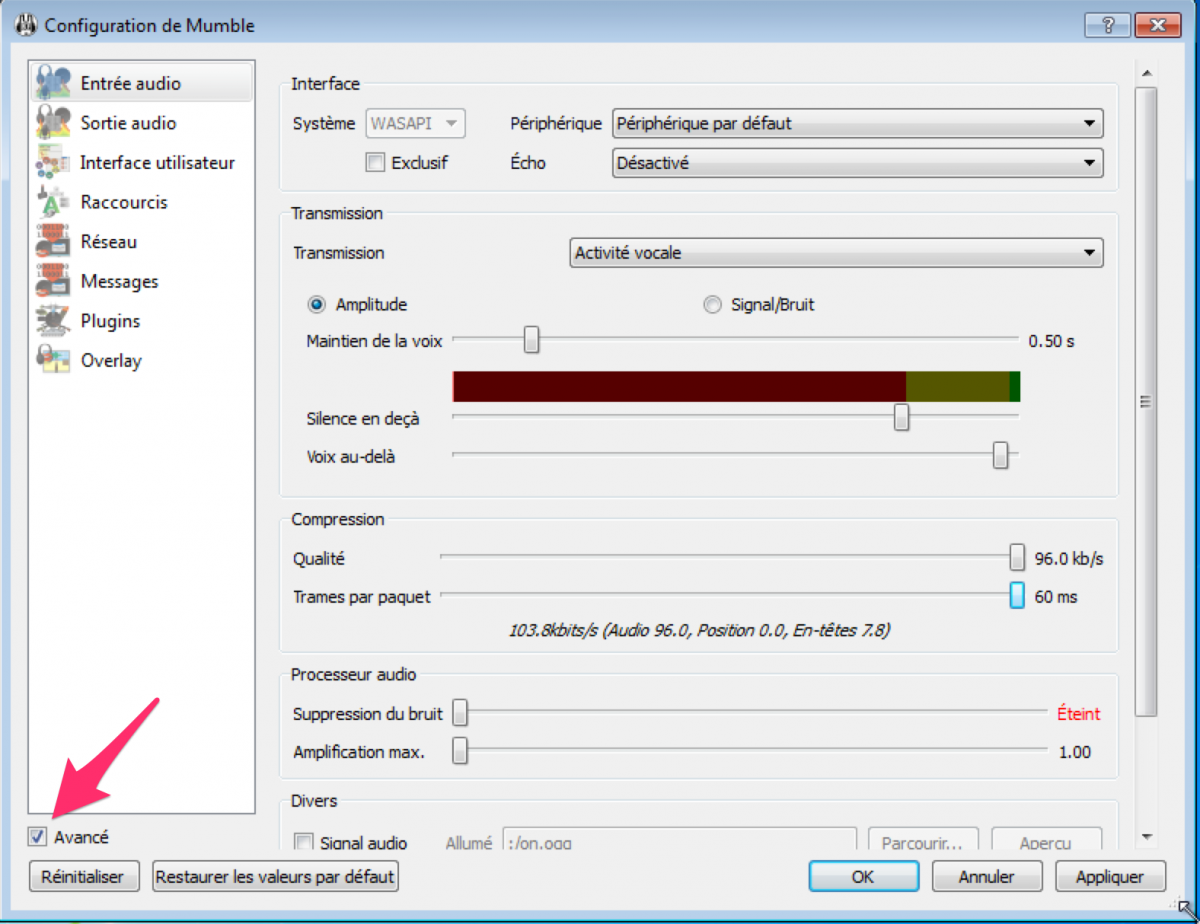1200x924 pixels.
Task: Expand the Périphérique dropdown
Action: (x=857, y=124)
